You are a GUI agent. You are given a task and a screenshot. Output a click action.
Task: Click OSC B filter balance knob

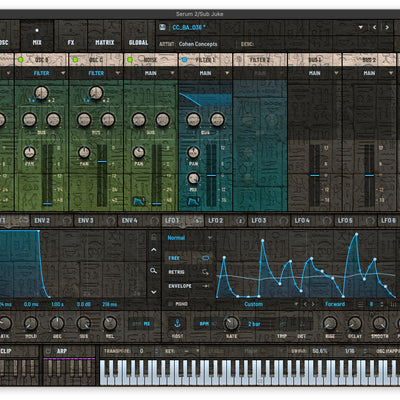[41, 93]
